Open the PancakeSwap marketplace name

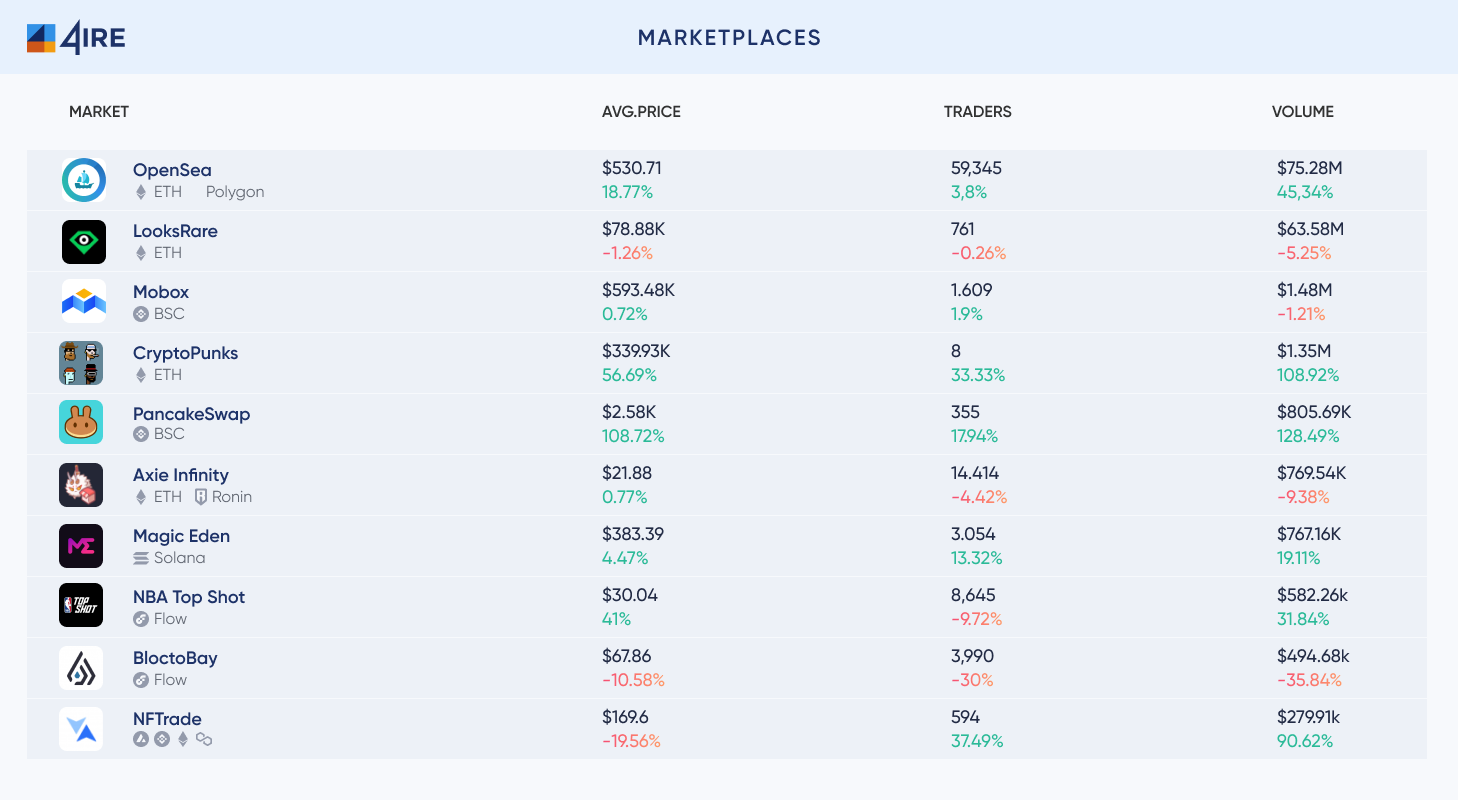pyautogui.click(x=191, y=414)
